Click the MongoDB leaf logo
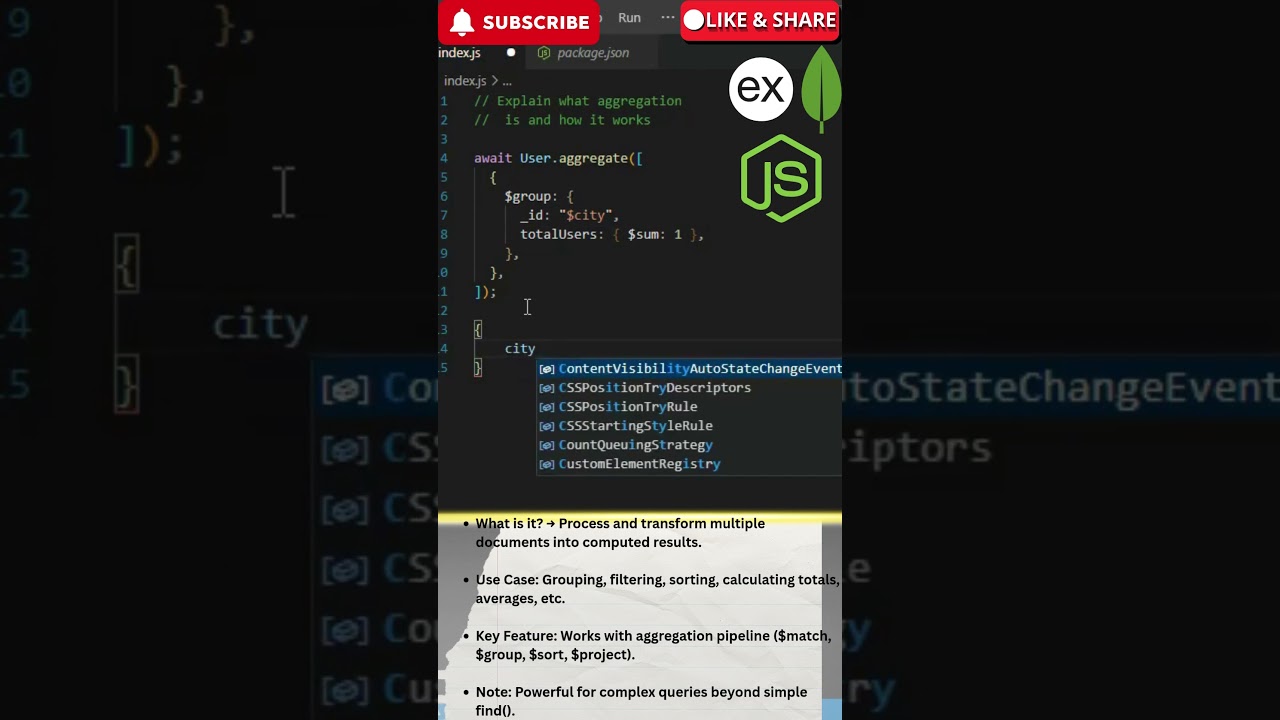The width and height of the screenshot is (1280, 720). 821,89
